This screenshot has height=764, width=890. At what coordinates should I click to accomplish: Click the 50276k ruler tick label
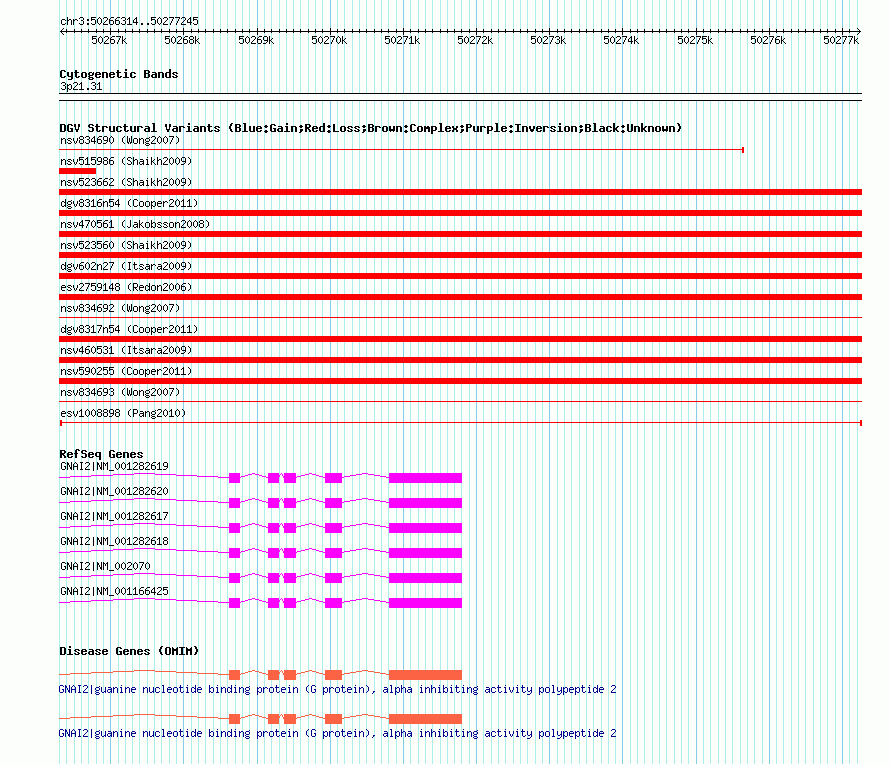(x=768, y=40)
